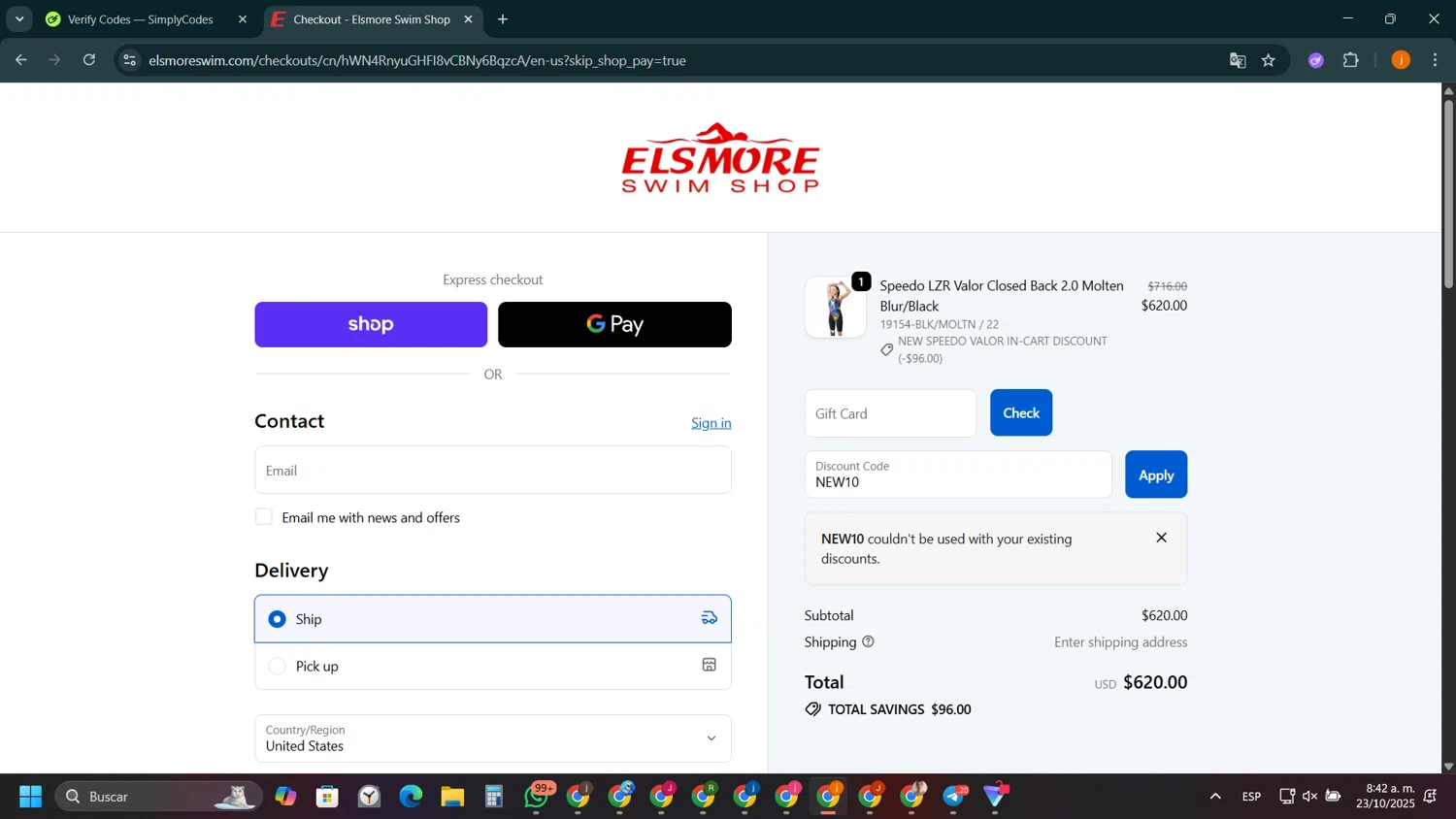Show hidden system tray icons
The image size is (1456, 819).
point(1215,797)
